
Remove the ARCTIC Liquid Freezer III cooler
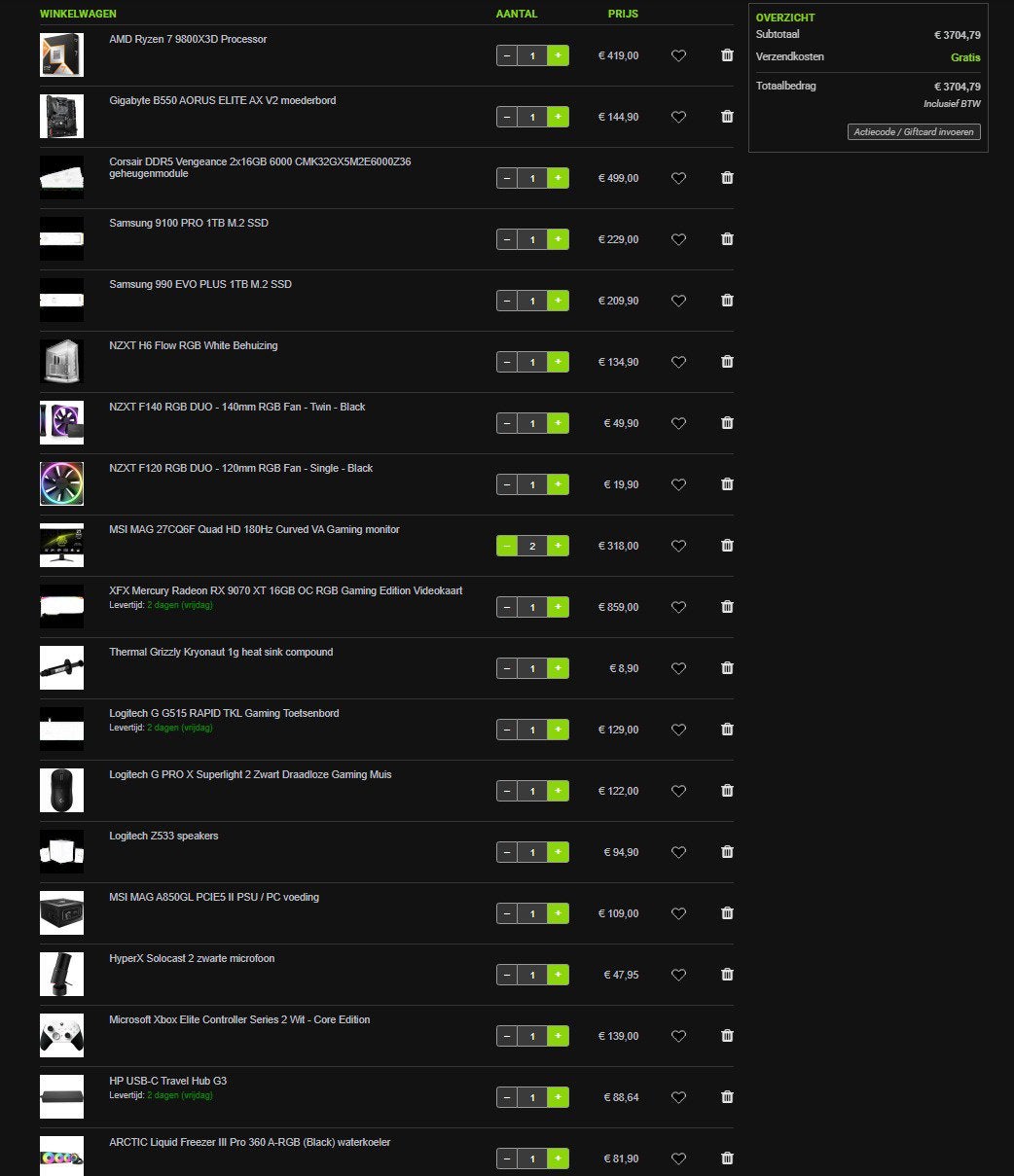click(727, 1158)
